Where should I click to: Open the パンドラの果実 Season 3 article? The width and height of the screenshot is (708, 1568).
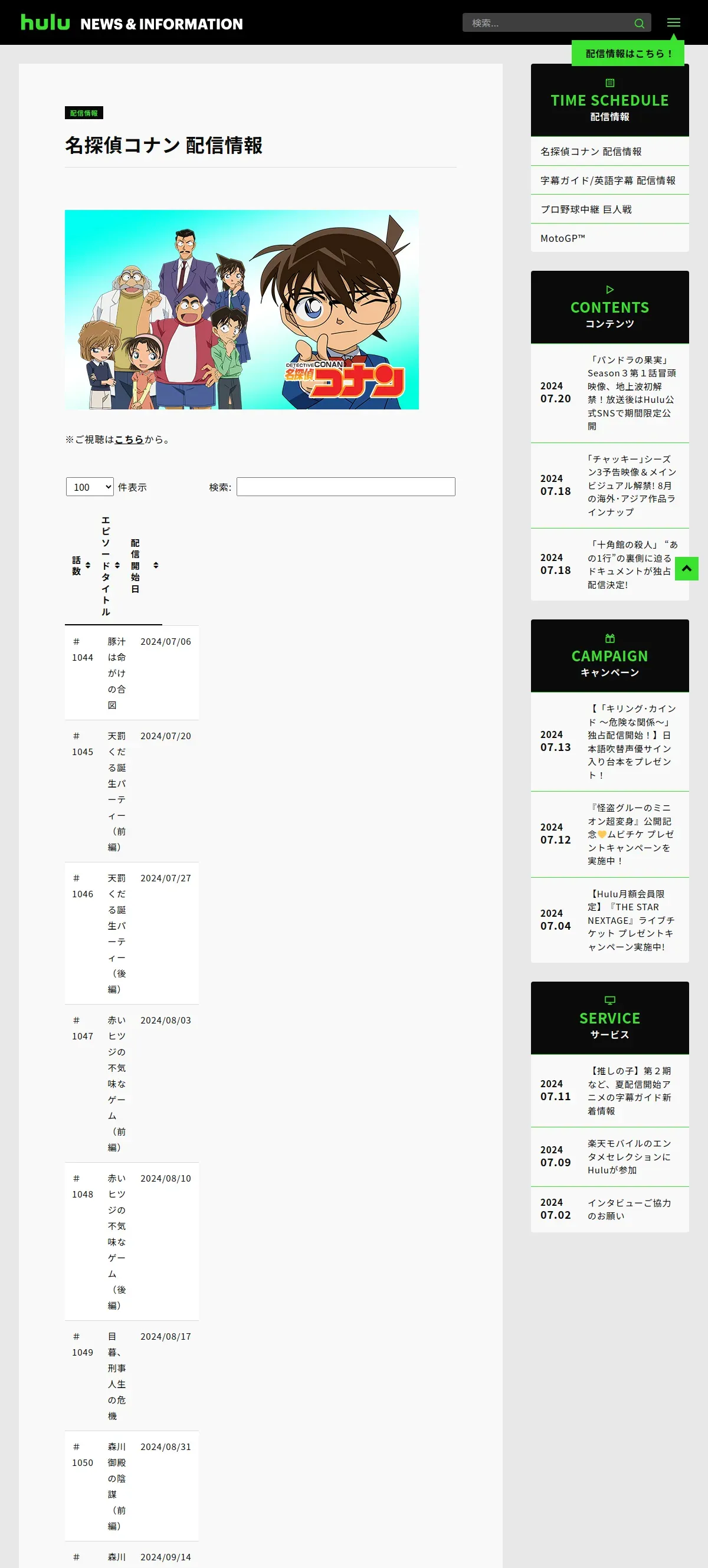coord(609,393)
